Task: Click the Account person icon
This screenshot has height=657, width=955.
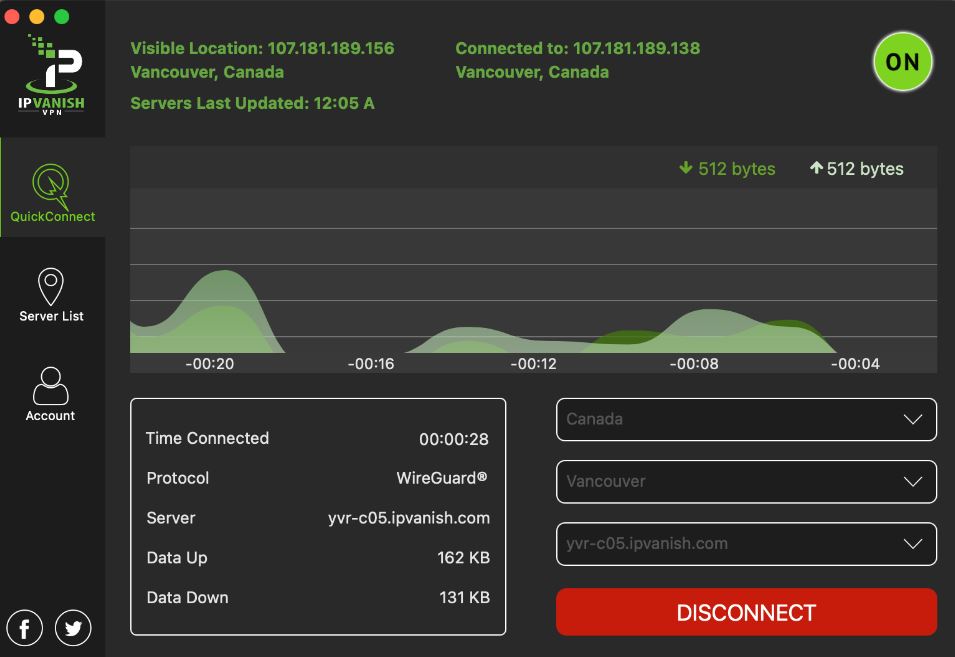Action: pos(51,385)
